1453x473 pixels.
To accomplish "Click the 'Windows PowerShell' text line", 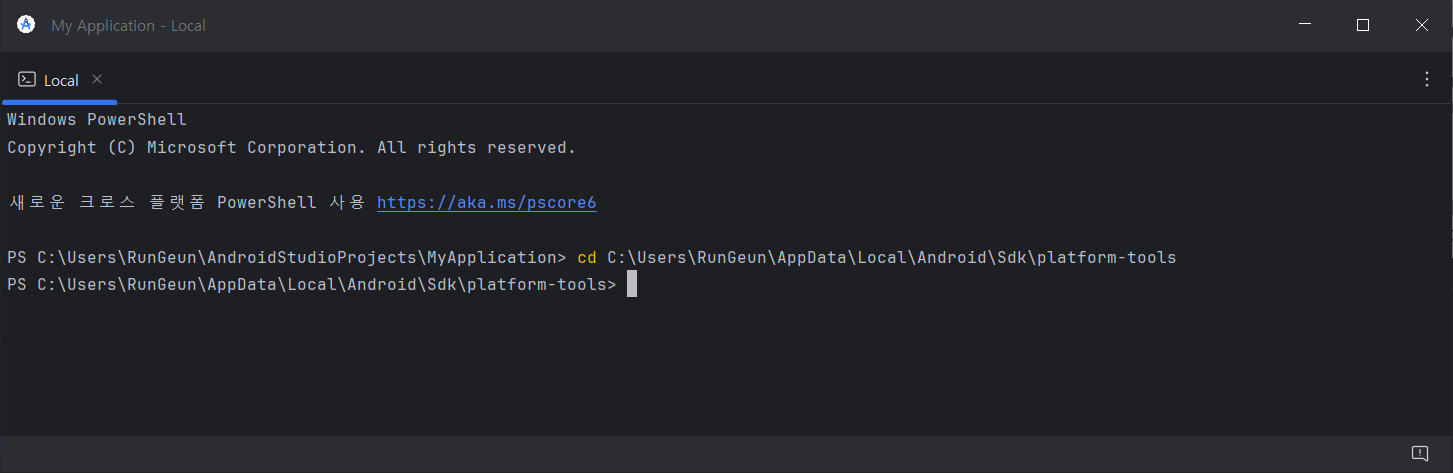I will coord(97,120).
